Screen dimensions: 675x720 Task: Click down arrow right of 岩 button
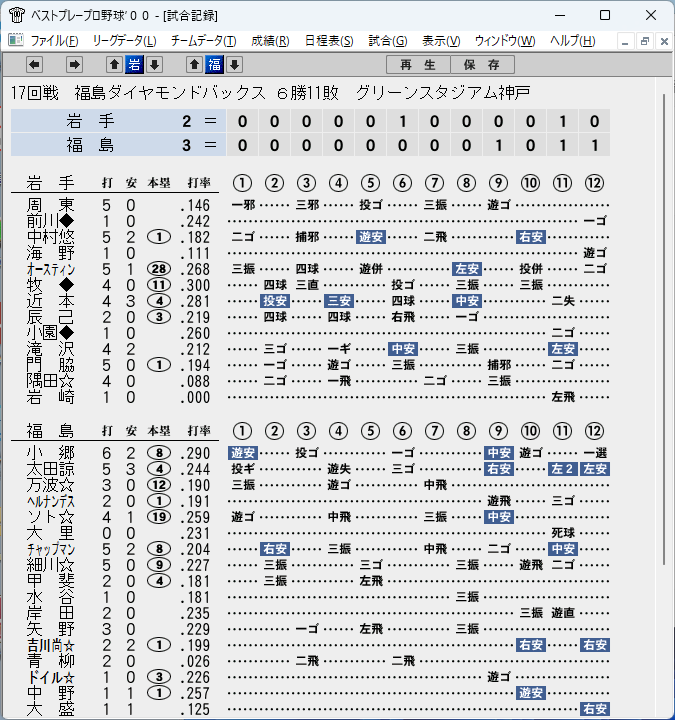(154, 65)
